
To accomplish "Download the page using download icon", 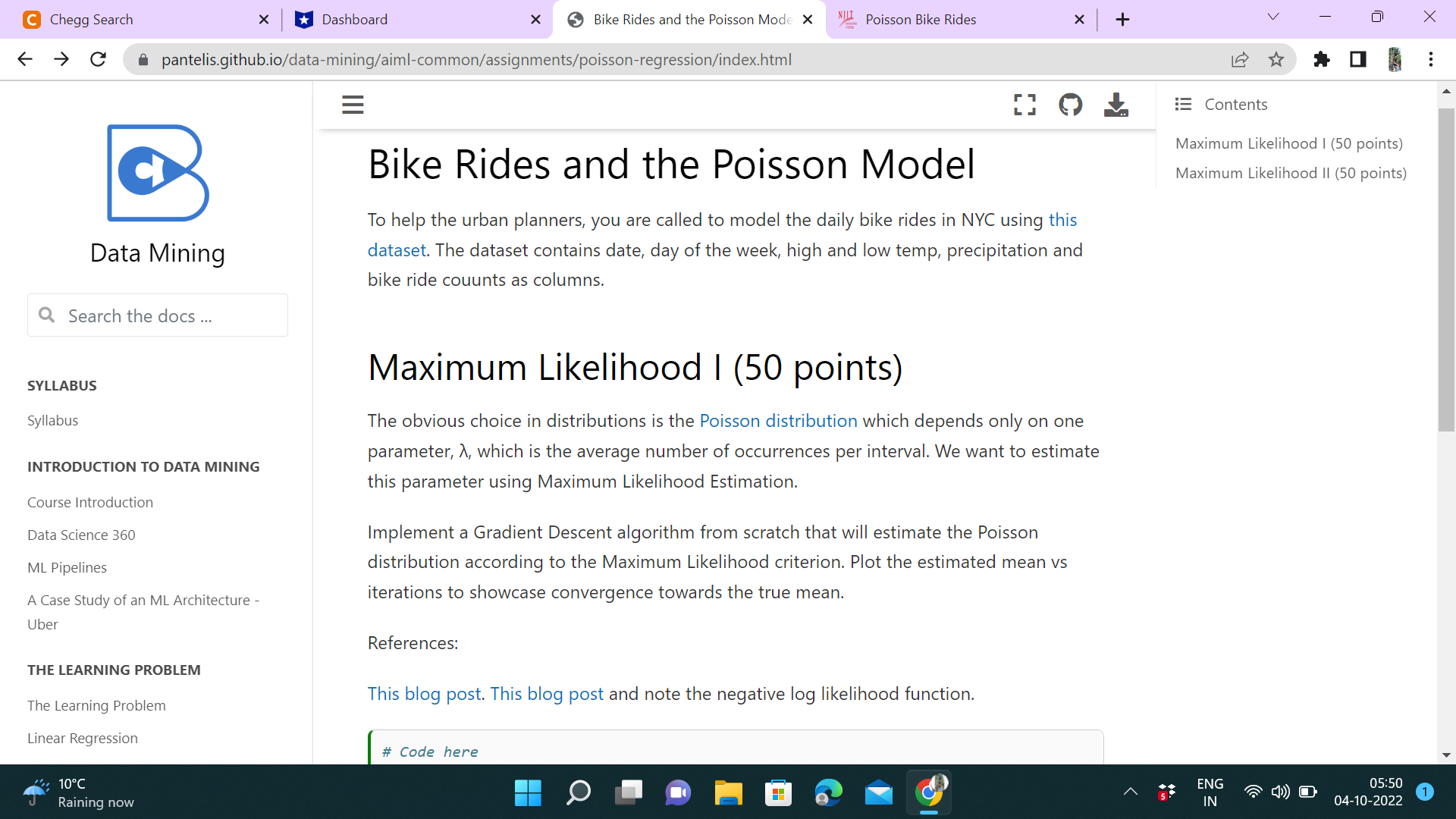I will [x=1116, y=105].
